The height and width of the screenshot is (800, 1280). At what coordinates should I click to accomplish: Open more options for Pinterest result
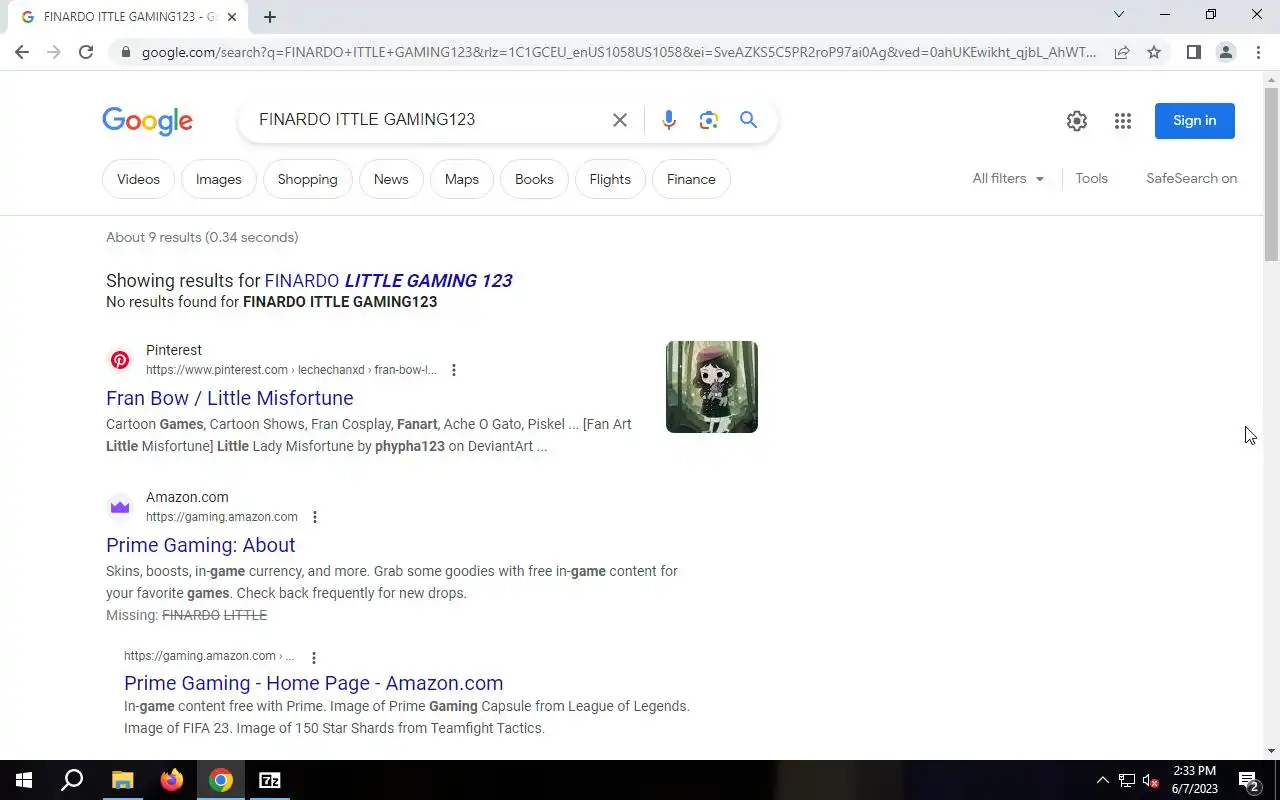click(454, 370)
